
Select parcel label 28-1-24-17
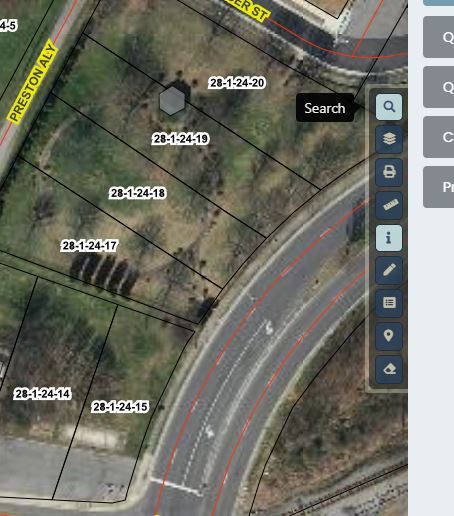90,246
